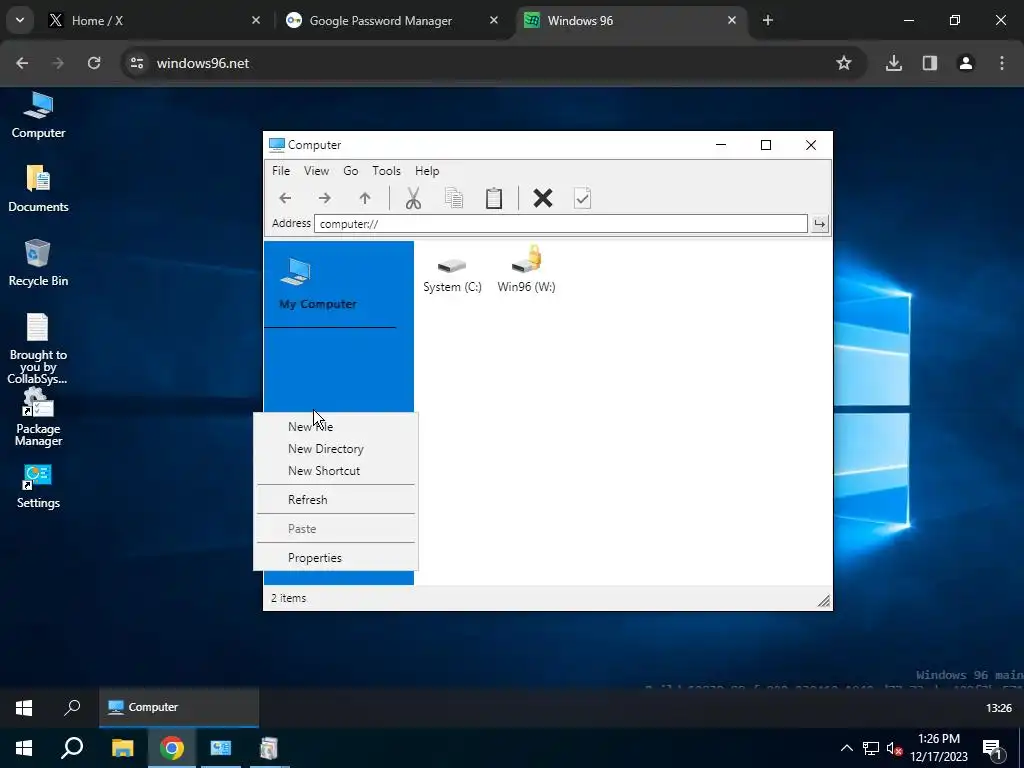This screenshot has height=768, width=1024.
Task: Open Chrome profile icon
Action: 966,63
